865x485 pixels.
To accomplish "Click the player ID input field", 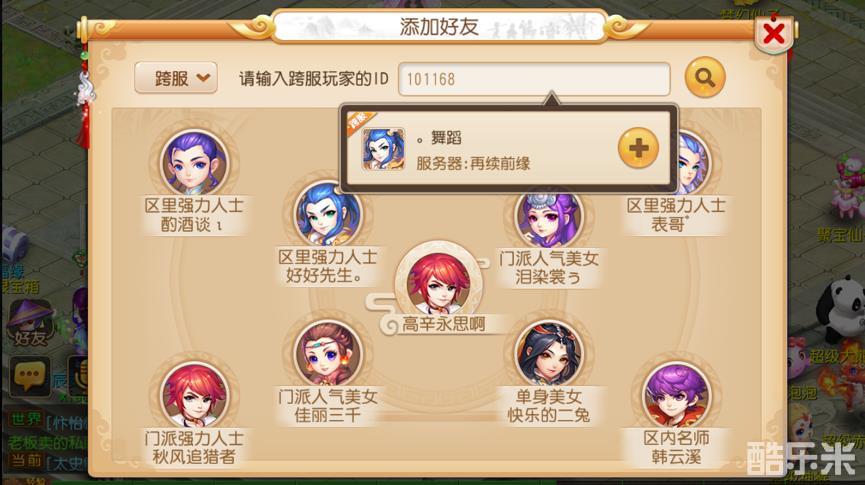I will [534, 79].
